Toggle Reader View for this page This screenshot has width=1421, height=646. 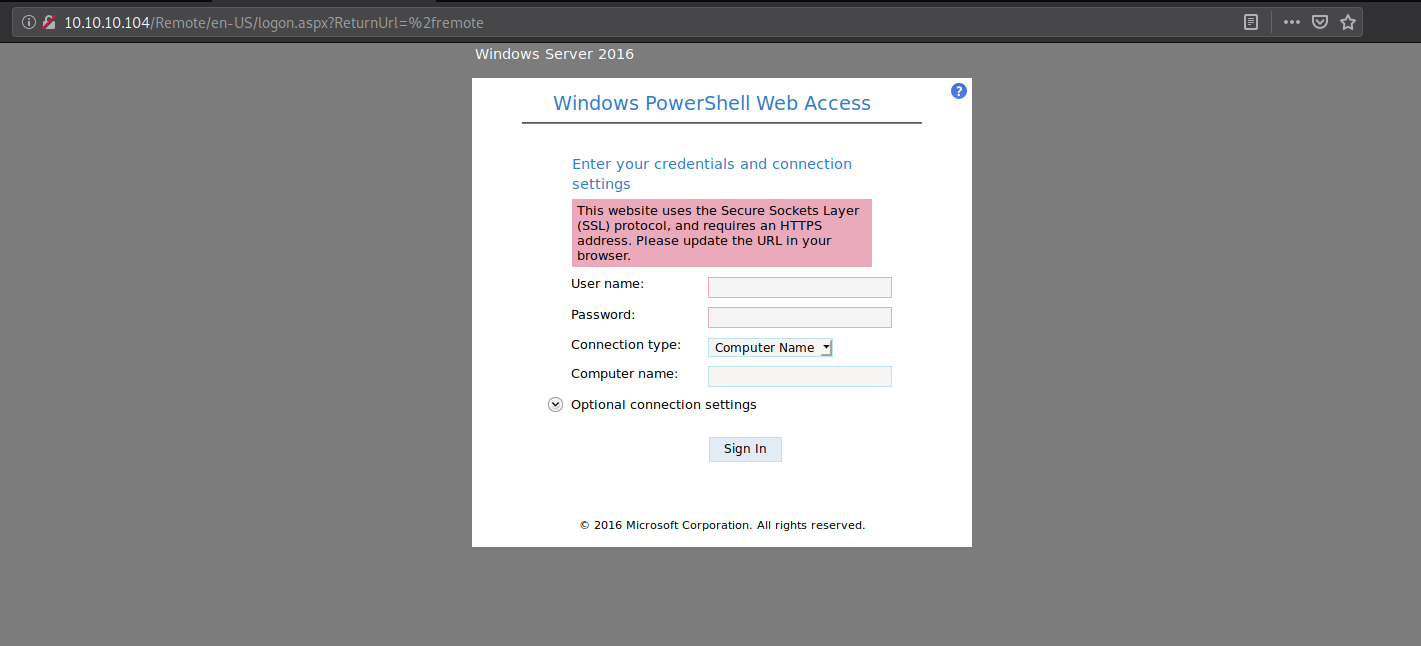[1251, 22]
